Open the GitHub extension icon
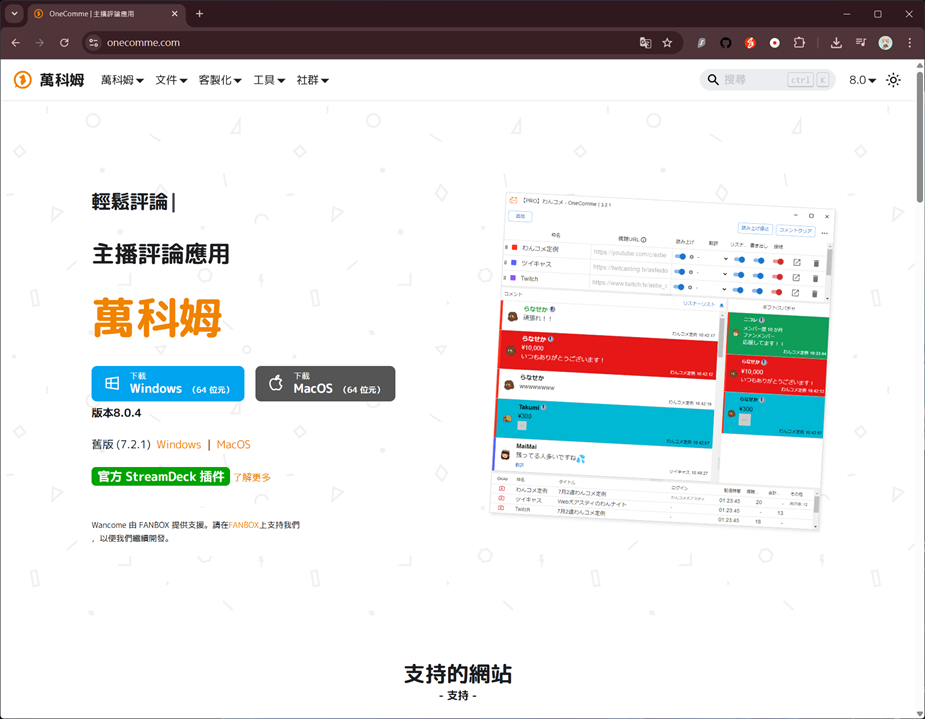The width and height of the screenshot is (925, 719). pyautogui.click(x=726, y=43)
